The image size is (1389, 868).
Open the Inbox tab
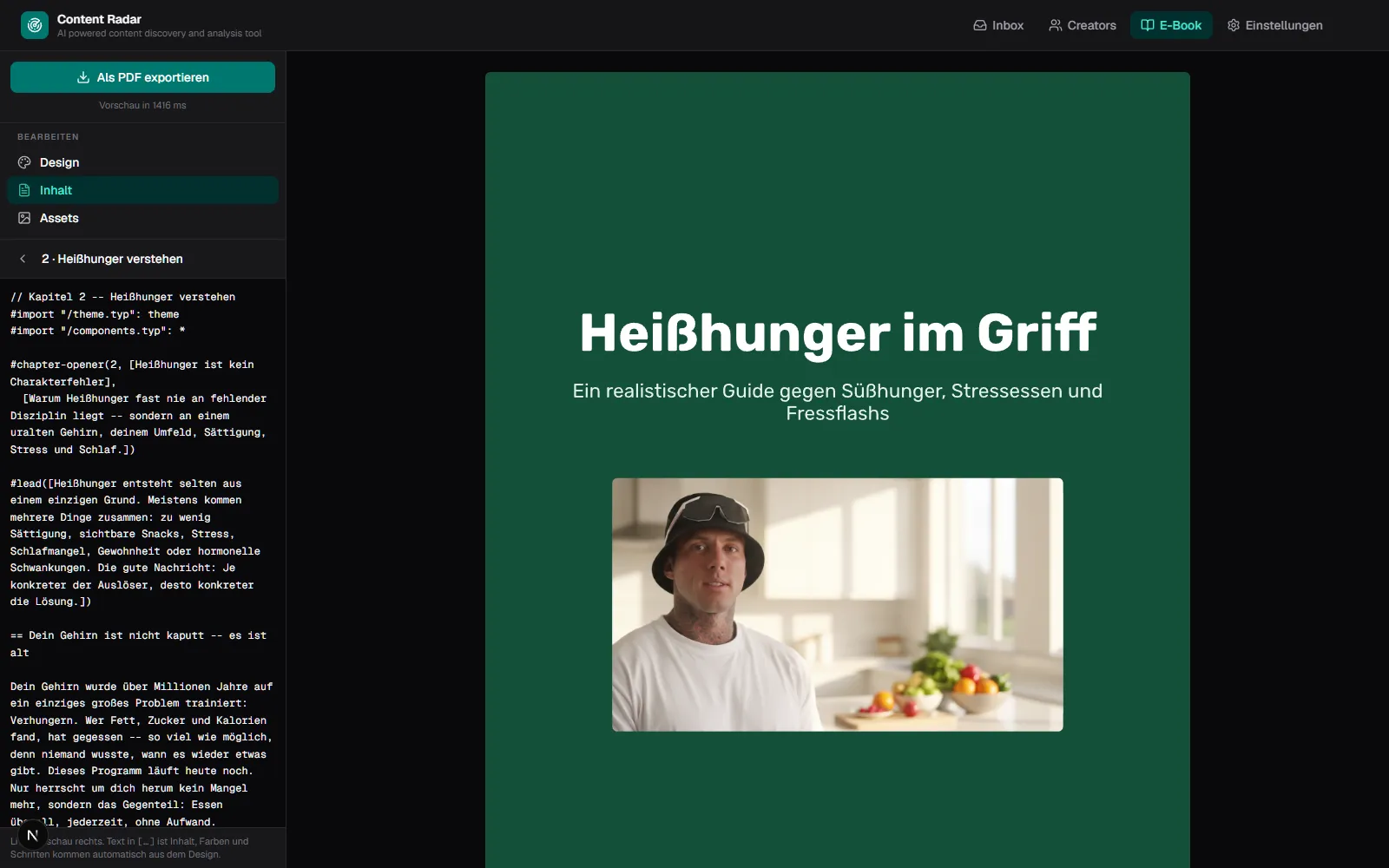tap(998, 25)
